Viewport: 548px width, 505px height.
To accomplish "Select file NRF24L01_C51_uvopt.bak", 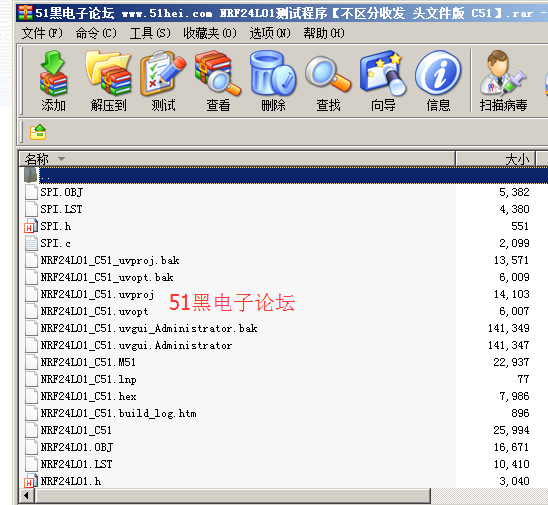I will click(x=107, y=277).
